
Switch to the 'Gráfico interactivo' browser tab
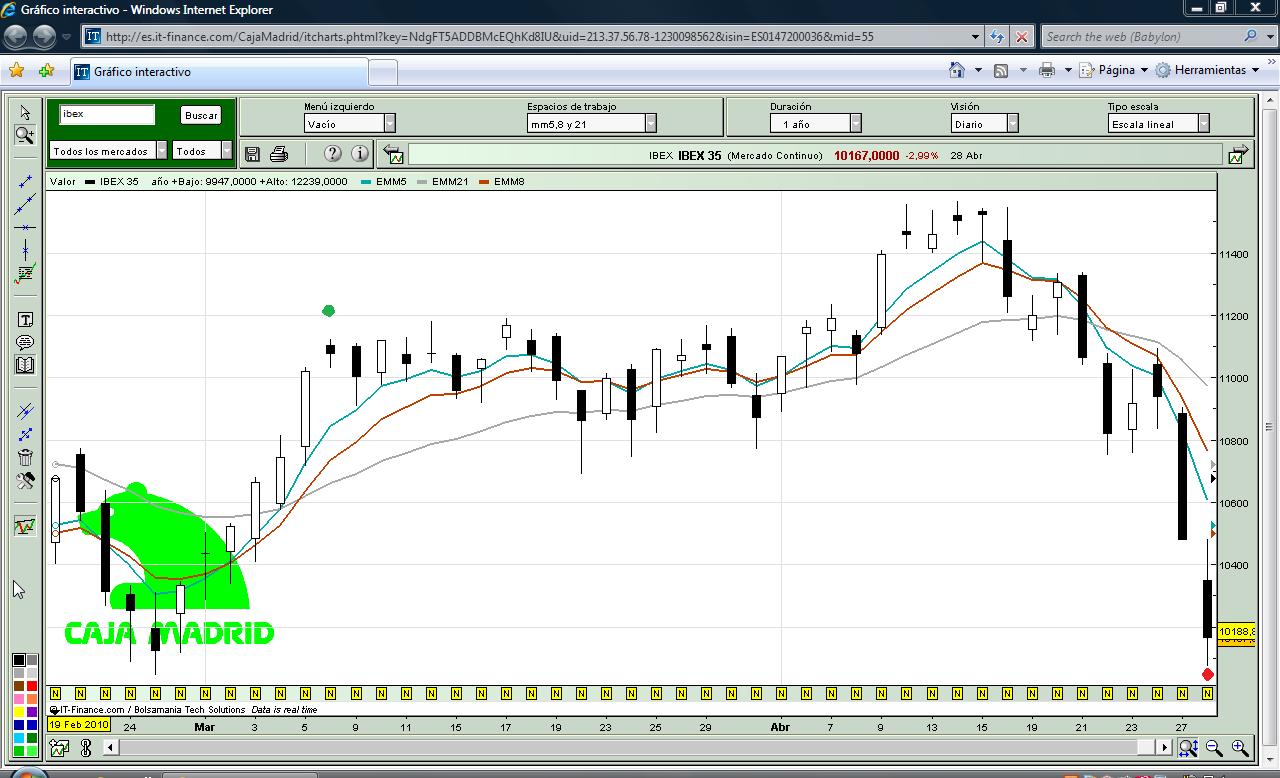(218, 72)
